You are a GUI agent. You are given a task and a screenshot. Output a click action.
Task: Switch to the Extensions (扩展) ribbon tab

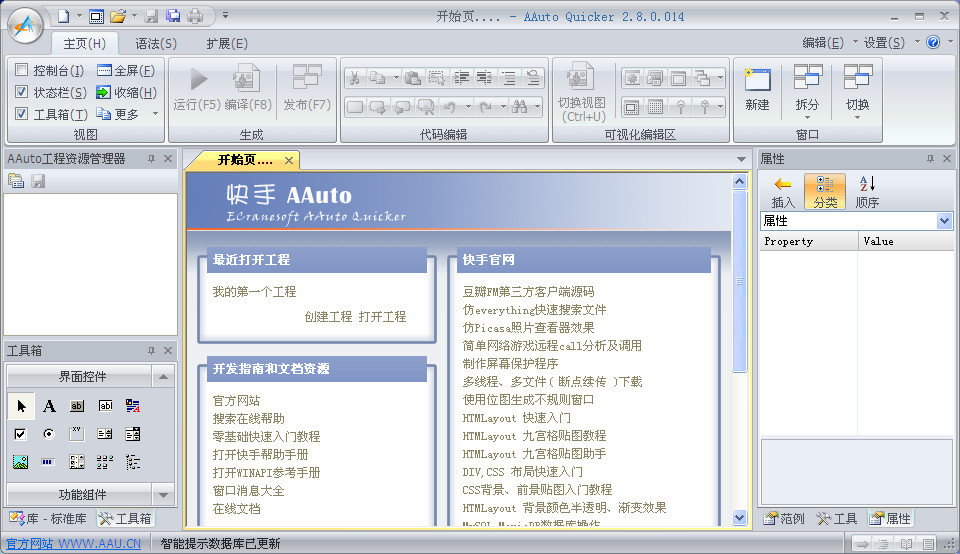pyautogui.click(x=227, y=43)
